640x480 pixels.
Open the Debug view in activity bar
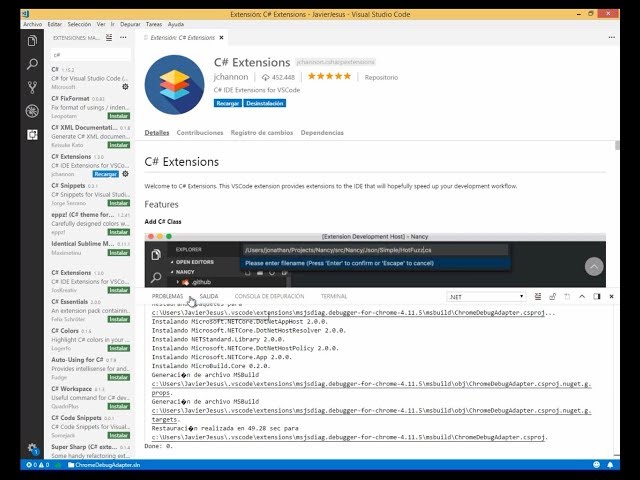click(32, 111)
